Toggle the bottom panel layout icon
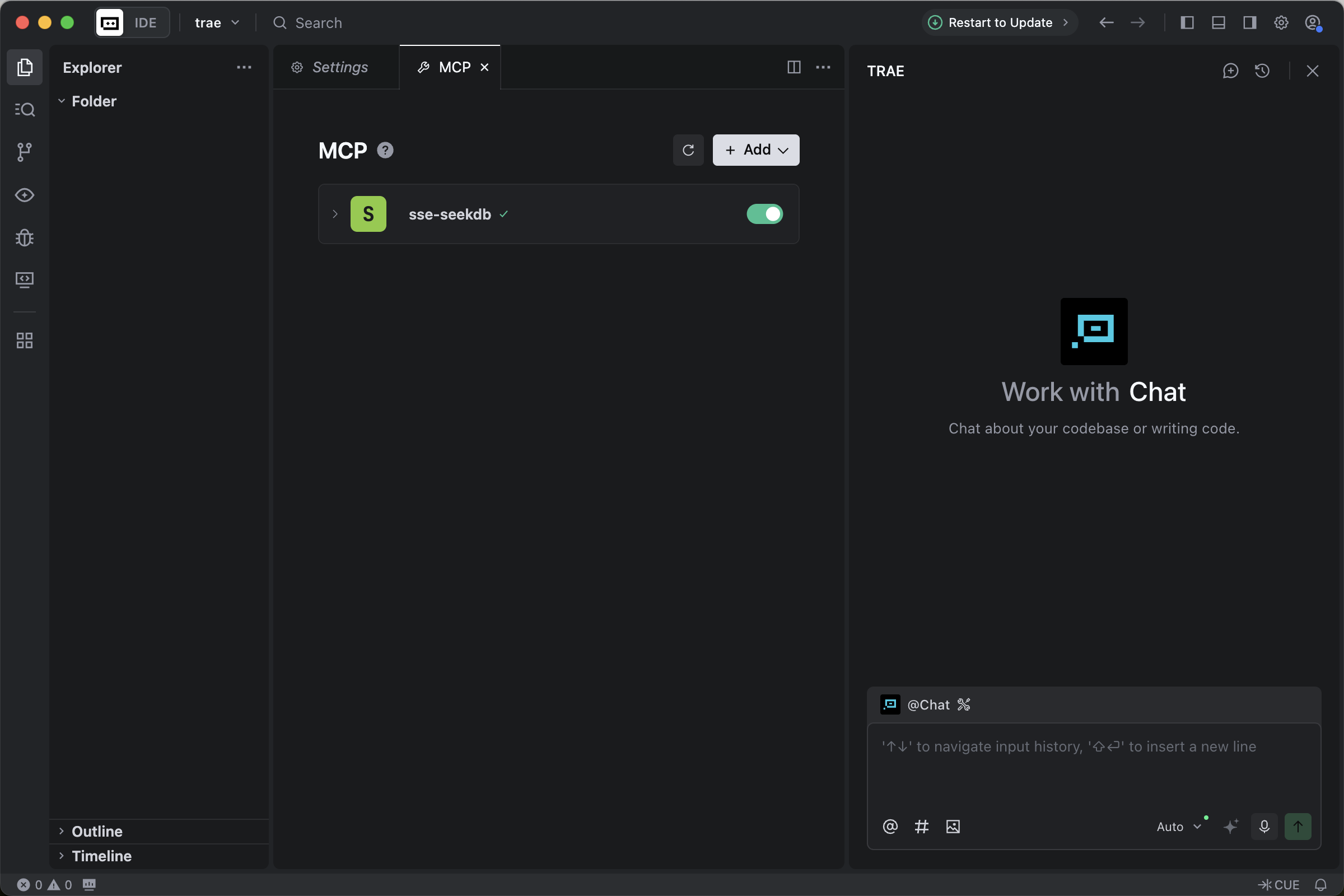 [x=1219, y=23]
